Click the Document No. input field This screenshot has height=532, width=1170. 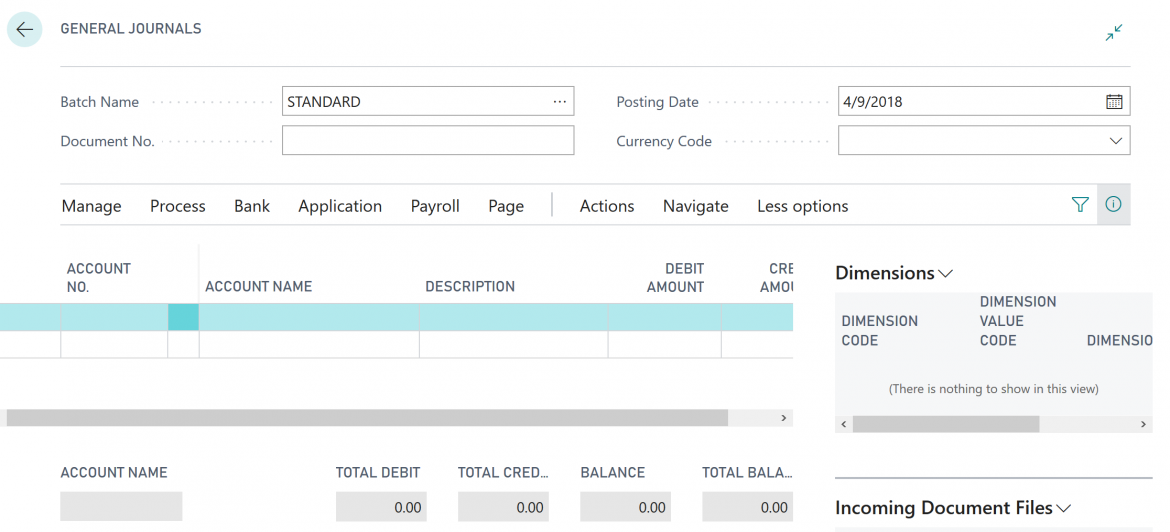(x=427, y=141)
